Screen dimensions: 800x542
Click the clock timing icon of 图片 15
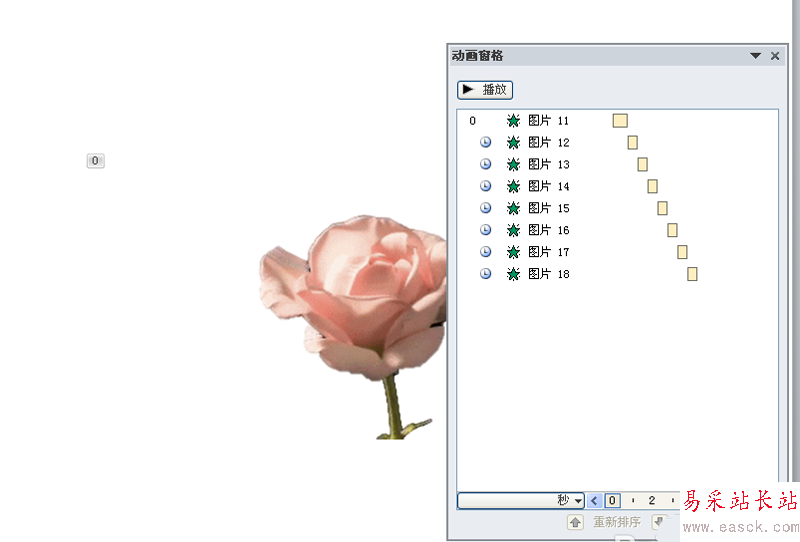point(486,208)
